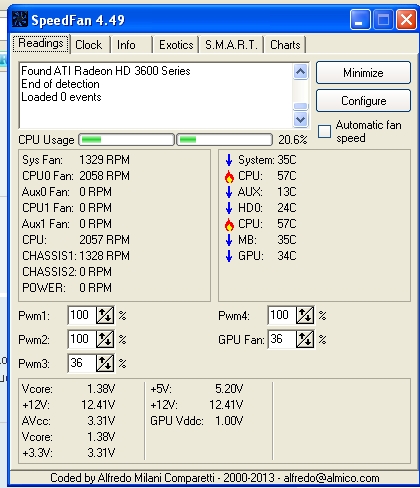Click the Pwm4 value field
420x488 pixels.
click(282, 315)
